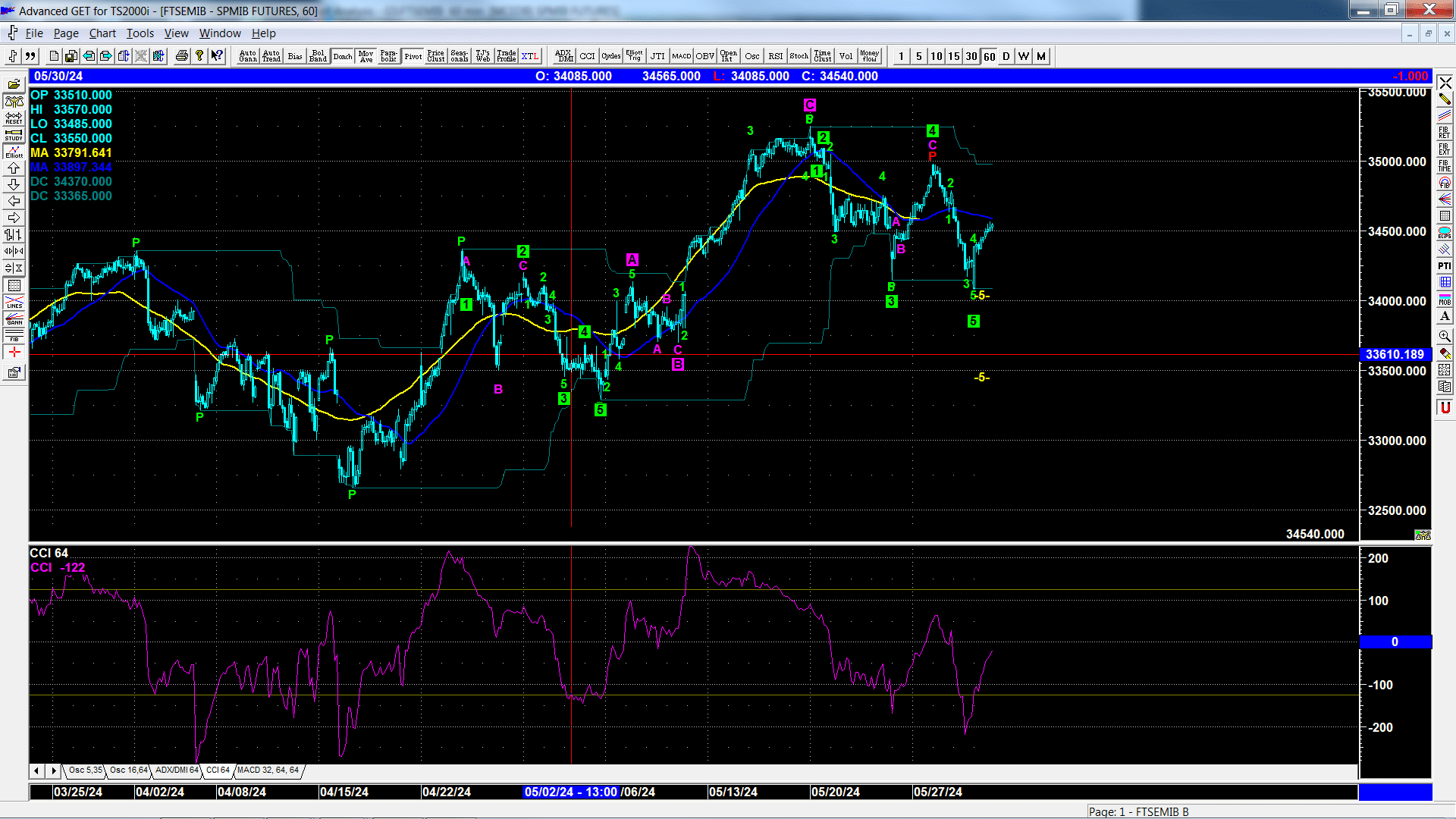
Task: Toggle the XTL indicator
Action: (x=529, y=56)
